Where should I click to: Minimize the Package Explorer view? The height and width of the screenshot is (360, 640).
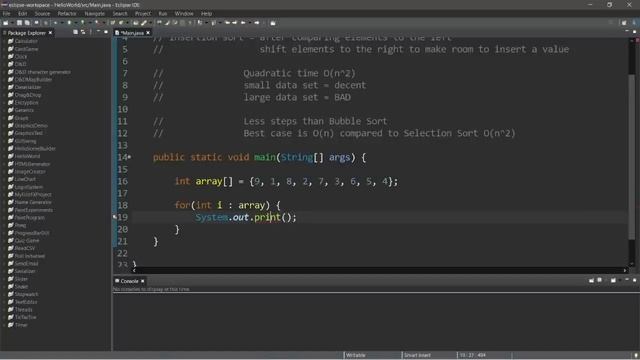(98, 32)
